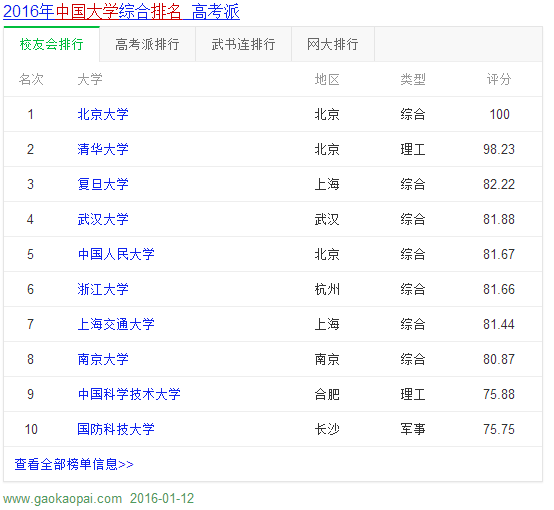Open the 2016年中国大学综合排名 title link
The height and width of the screenshot is (510, 554).
click(x=121, y=12)
